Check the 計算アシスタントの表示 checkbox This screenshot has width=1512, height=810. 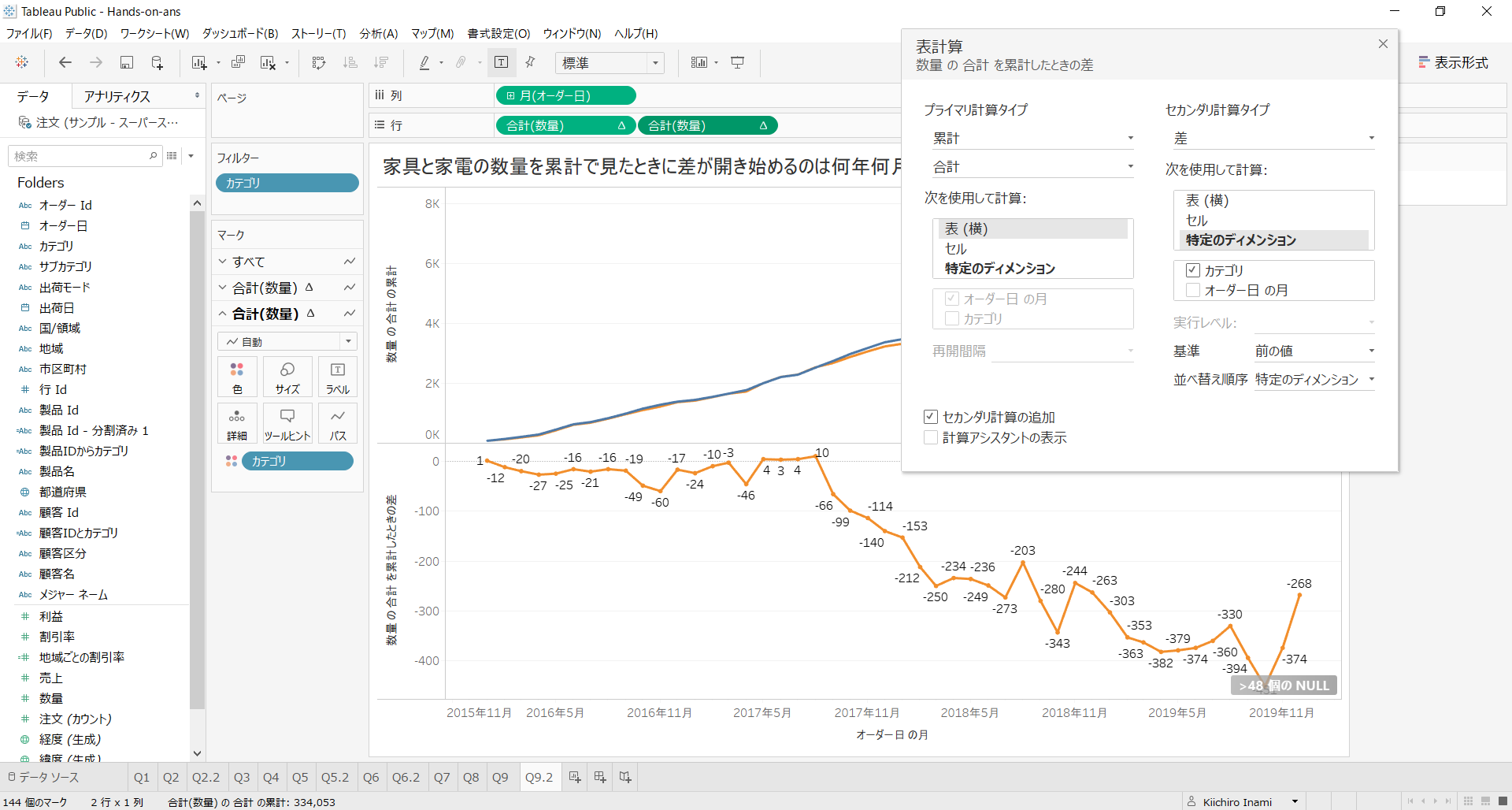pyautogui.click(x=931, y=437)
